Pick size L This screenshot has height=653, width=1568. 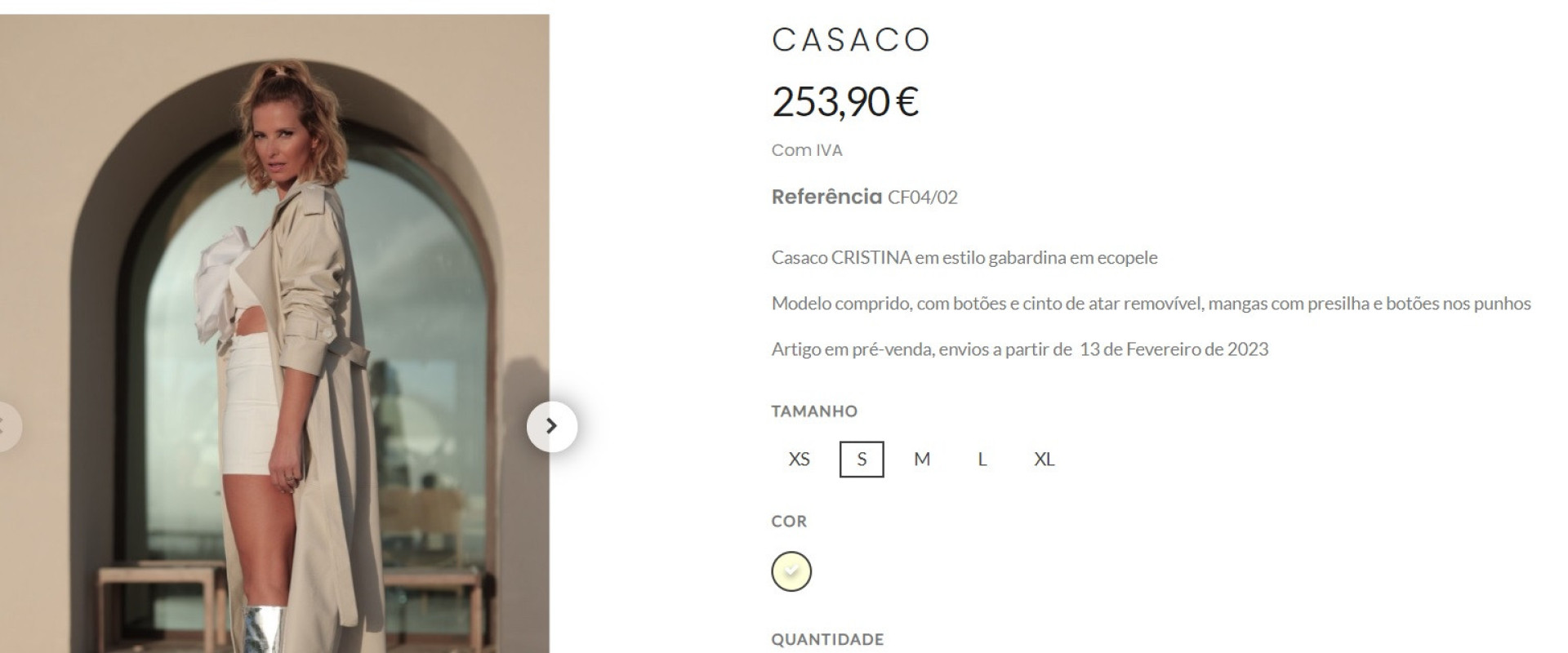[982, 459]
